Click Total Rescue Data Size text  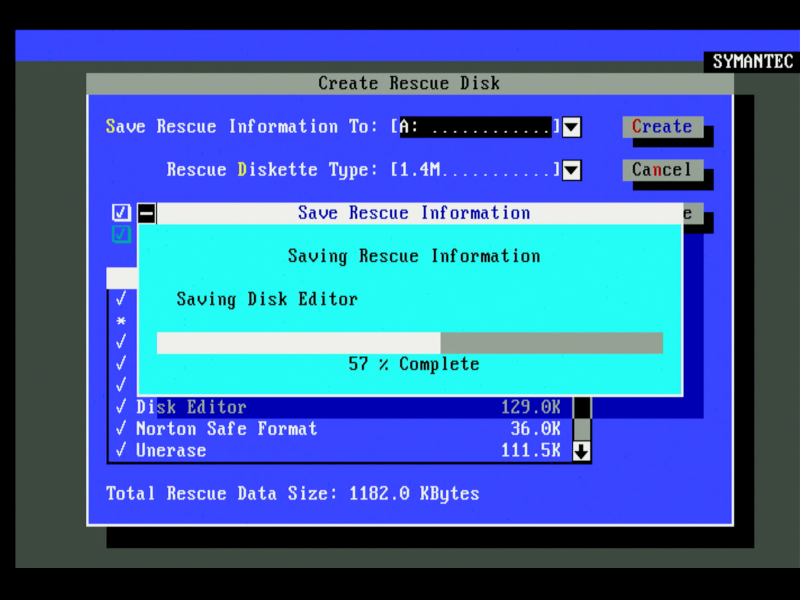(293, 493)
